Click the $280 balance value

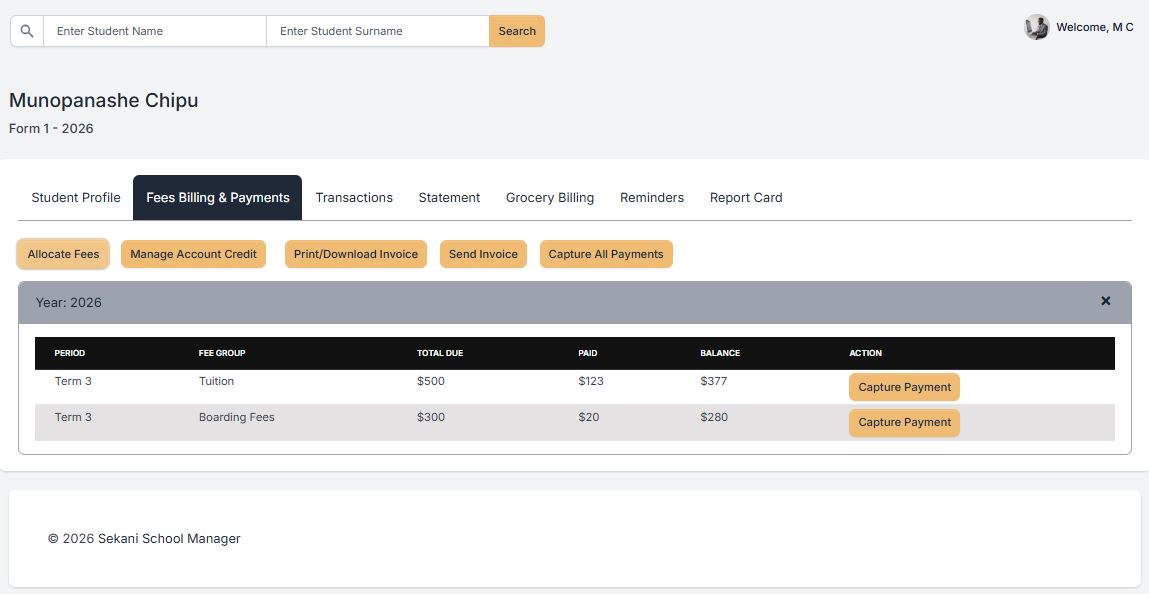coord(714,417)
